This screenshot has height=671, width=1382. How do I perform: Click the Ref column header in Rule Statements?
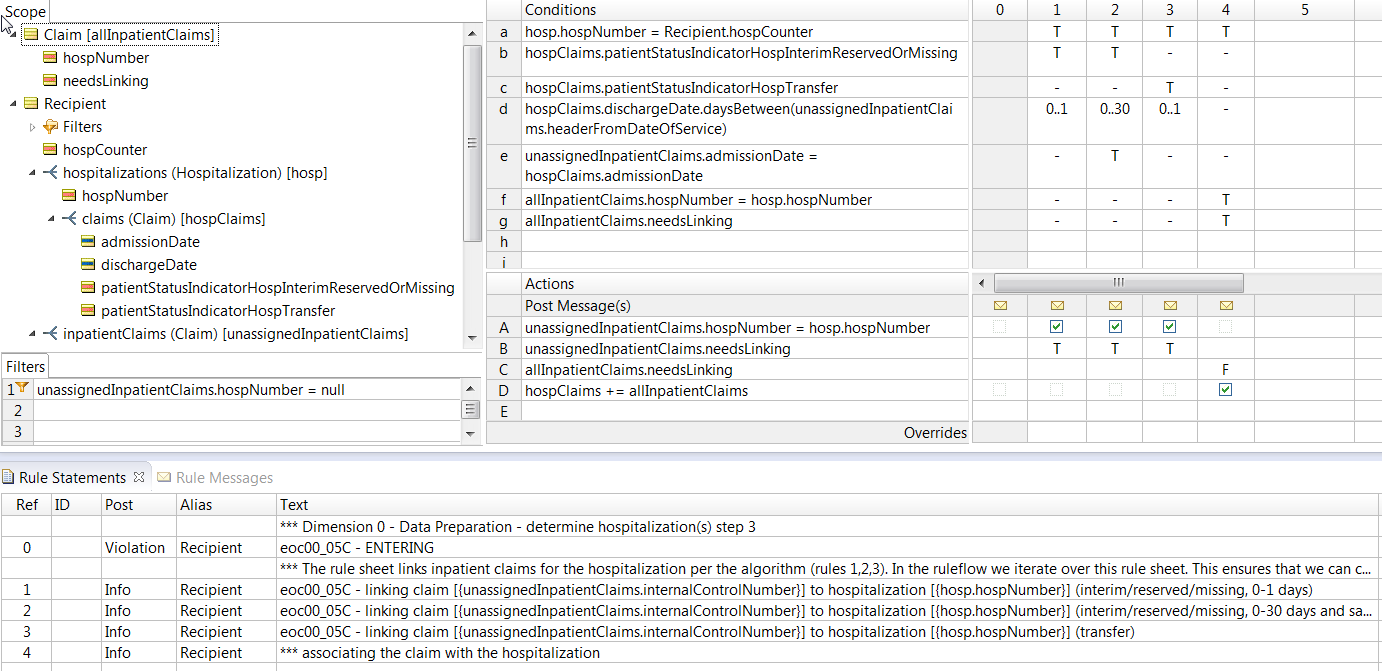tap(27, 505)
